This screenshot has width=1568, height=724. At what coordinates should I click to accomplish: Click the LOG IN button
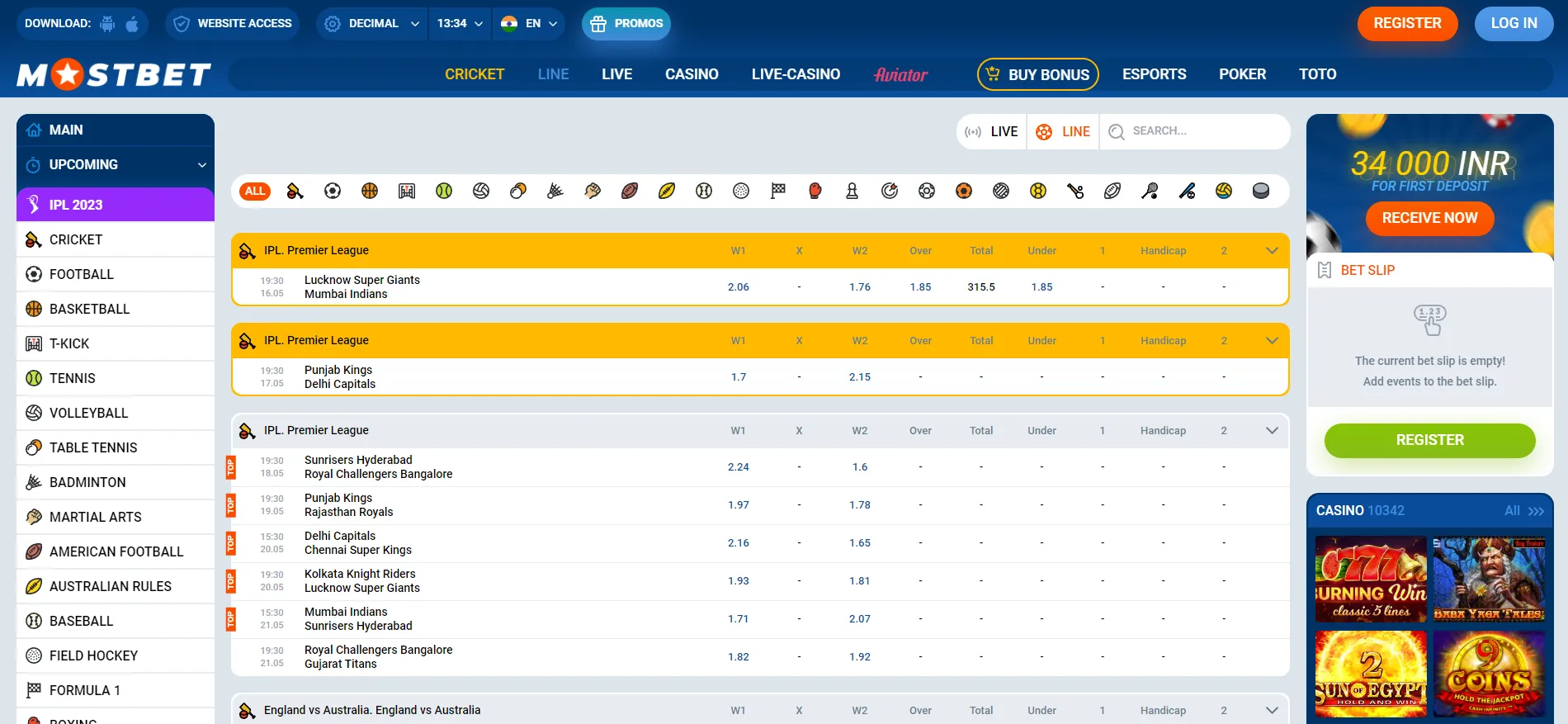(x=1514, y=23)
